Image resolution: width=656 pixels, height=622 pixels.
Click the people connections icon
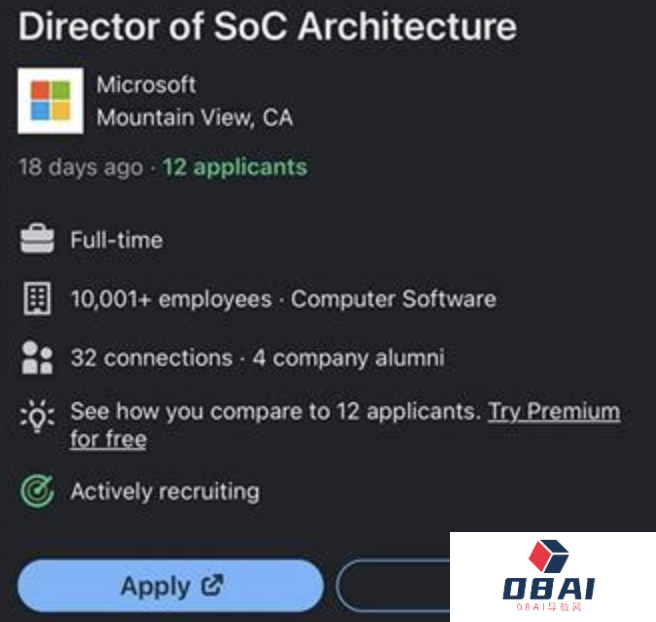37,358
